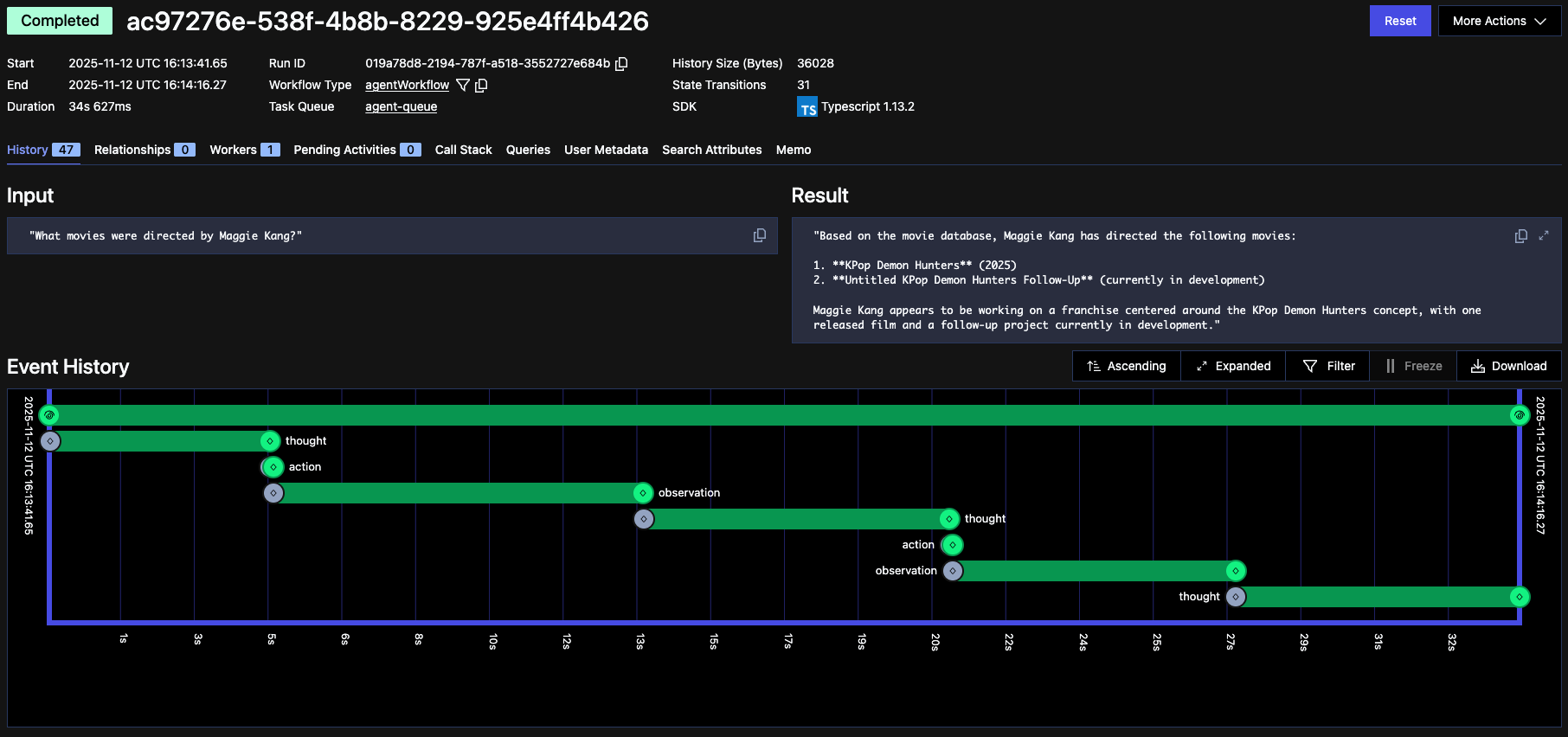Screen dimensions: 1568x737
Task: Click the first thought activity's completed marker
Action: point(270,441)
